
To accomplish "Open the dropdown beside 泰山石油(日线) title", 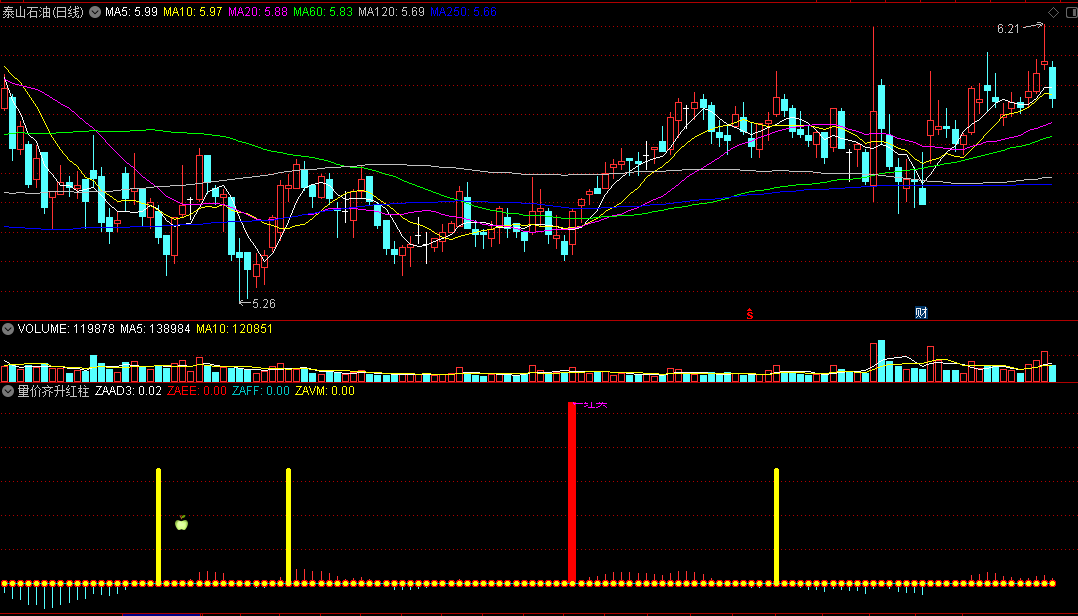I will pos(95,12).
